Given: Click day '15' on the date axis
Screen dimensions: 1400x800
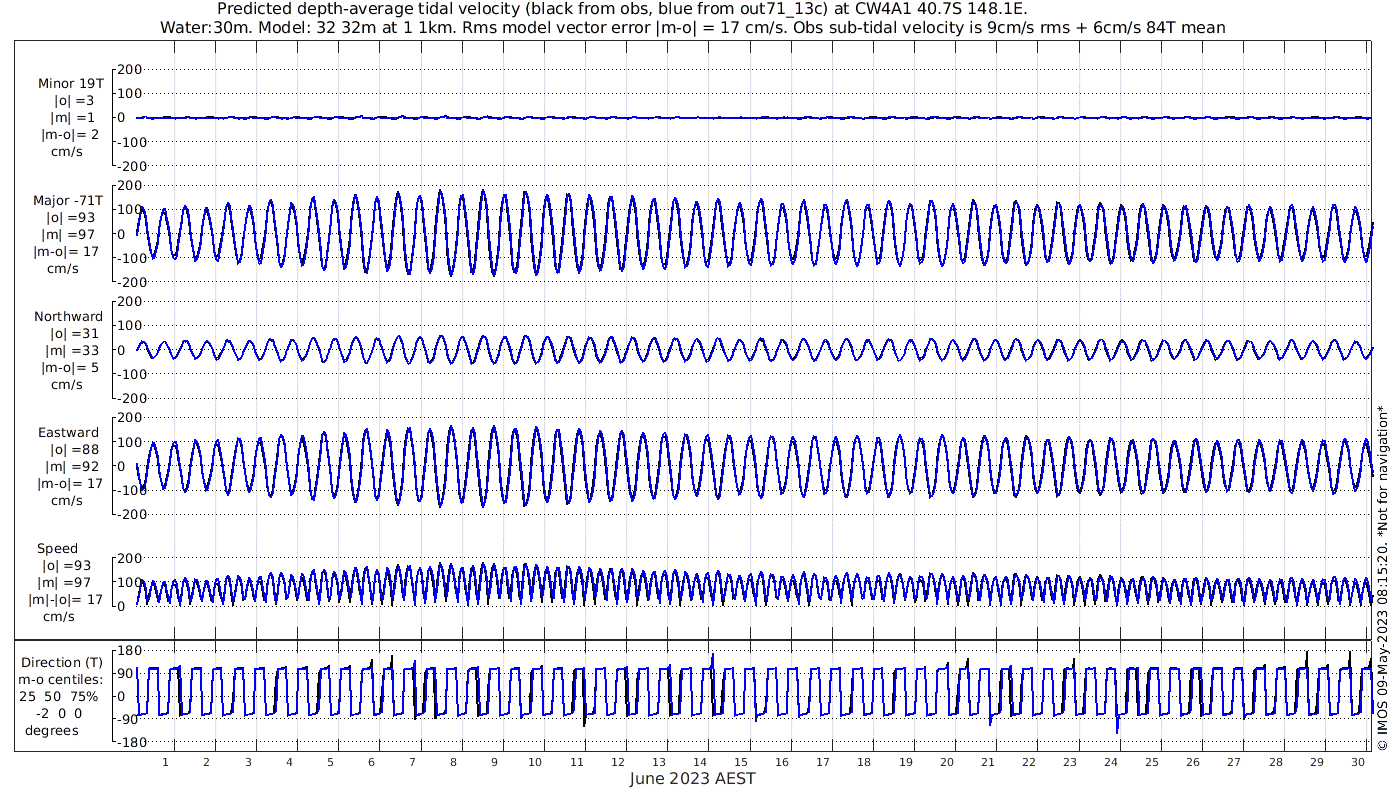Looking at the screenshot, I should pyautogui.click(x=741, y=762).
